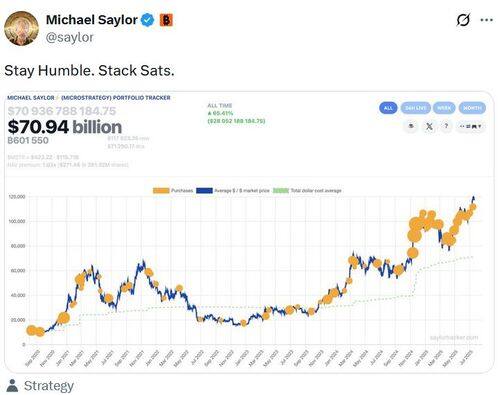
Task: Click the orange B affiliate badge
Action: [x=166, y=20]
